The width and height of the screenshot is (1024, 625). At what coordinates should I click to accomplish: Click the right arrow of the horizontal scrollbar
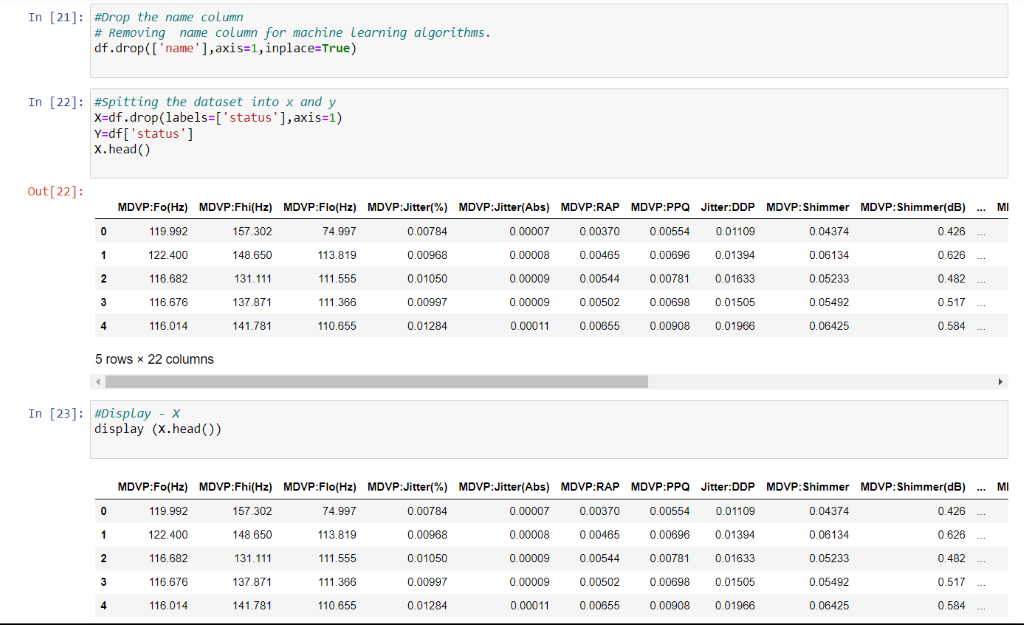[1000, 381]
